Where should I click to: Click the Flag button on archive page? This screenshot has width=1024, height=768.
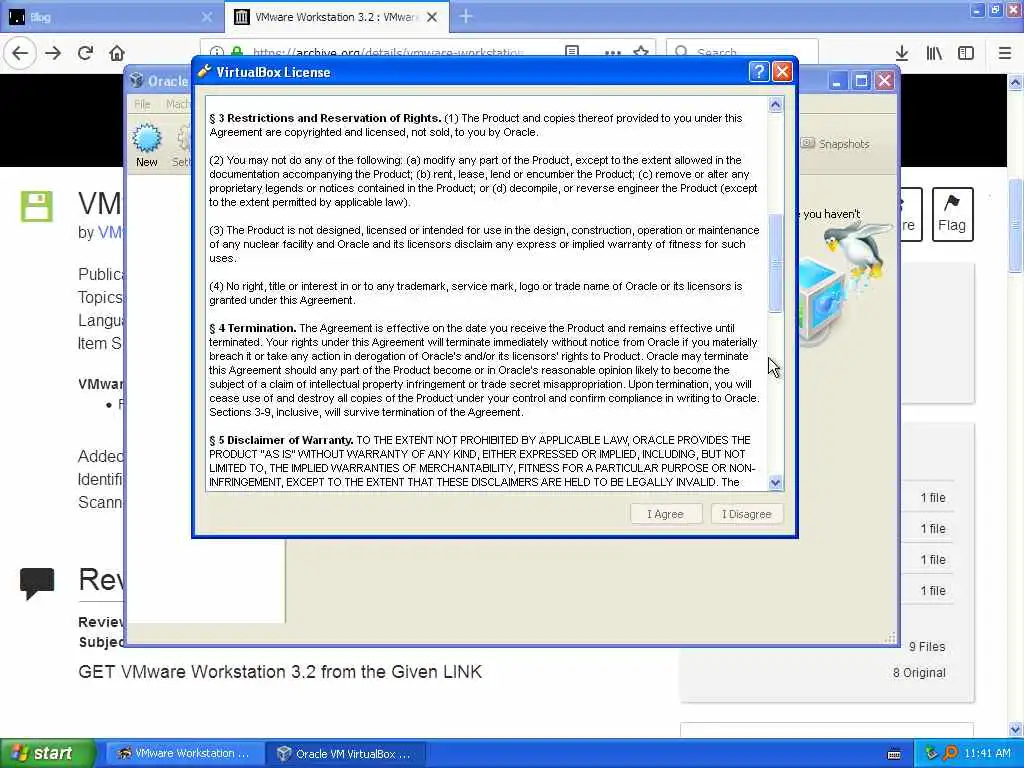952,214
